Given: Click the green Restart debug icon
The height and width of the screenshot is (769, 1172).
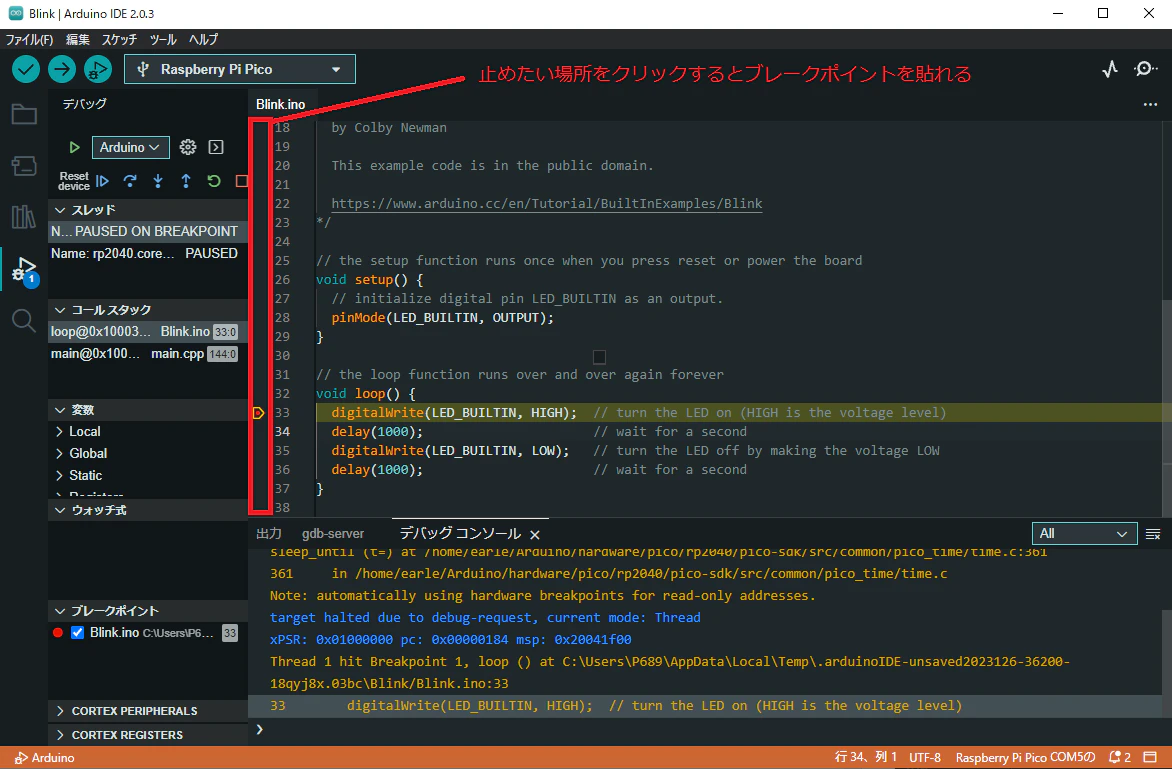Looking at the screenshot, I should 214,181.
